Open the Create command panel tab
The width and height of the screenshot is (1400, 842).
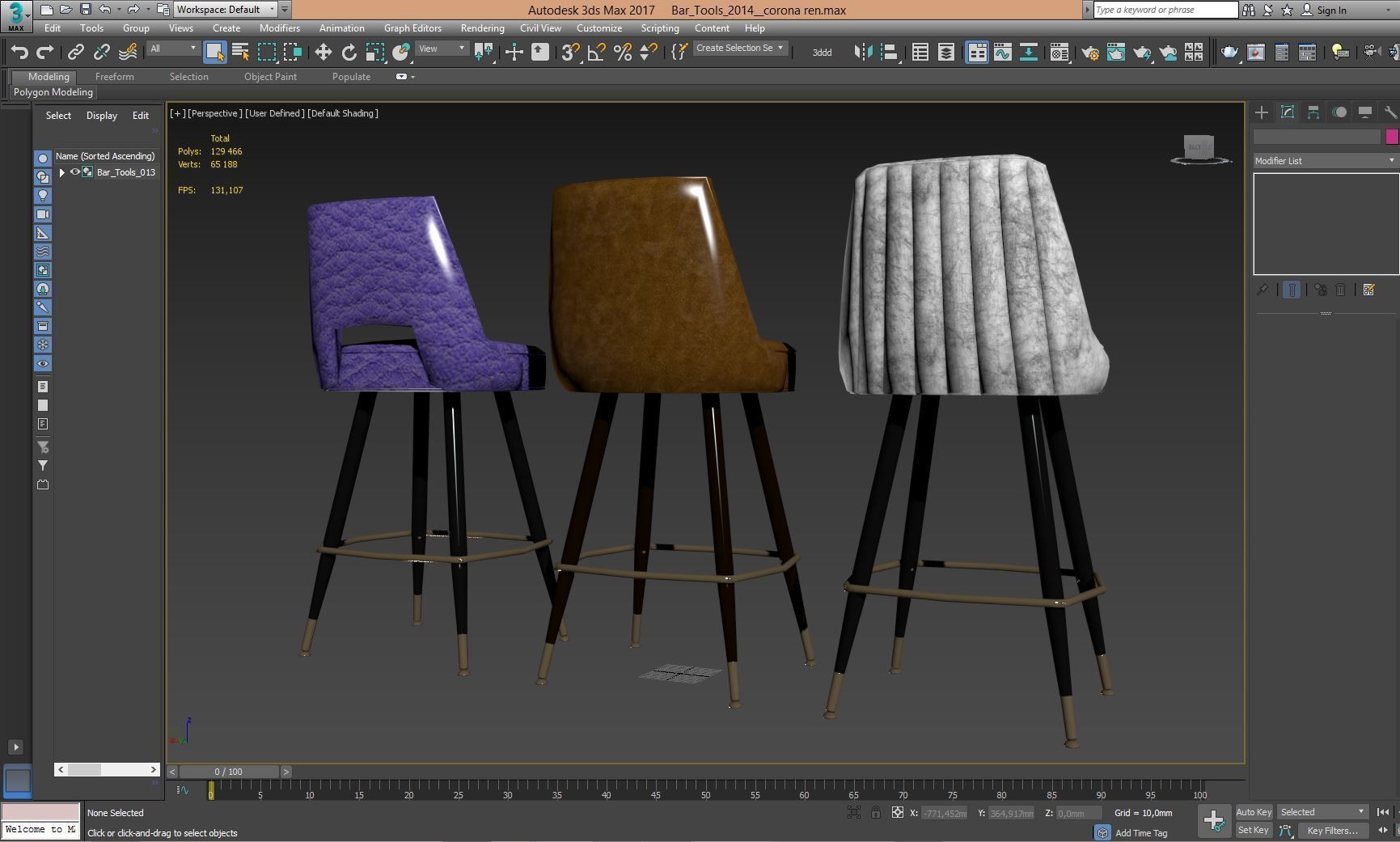(x=1262, y=112)
